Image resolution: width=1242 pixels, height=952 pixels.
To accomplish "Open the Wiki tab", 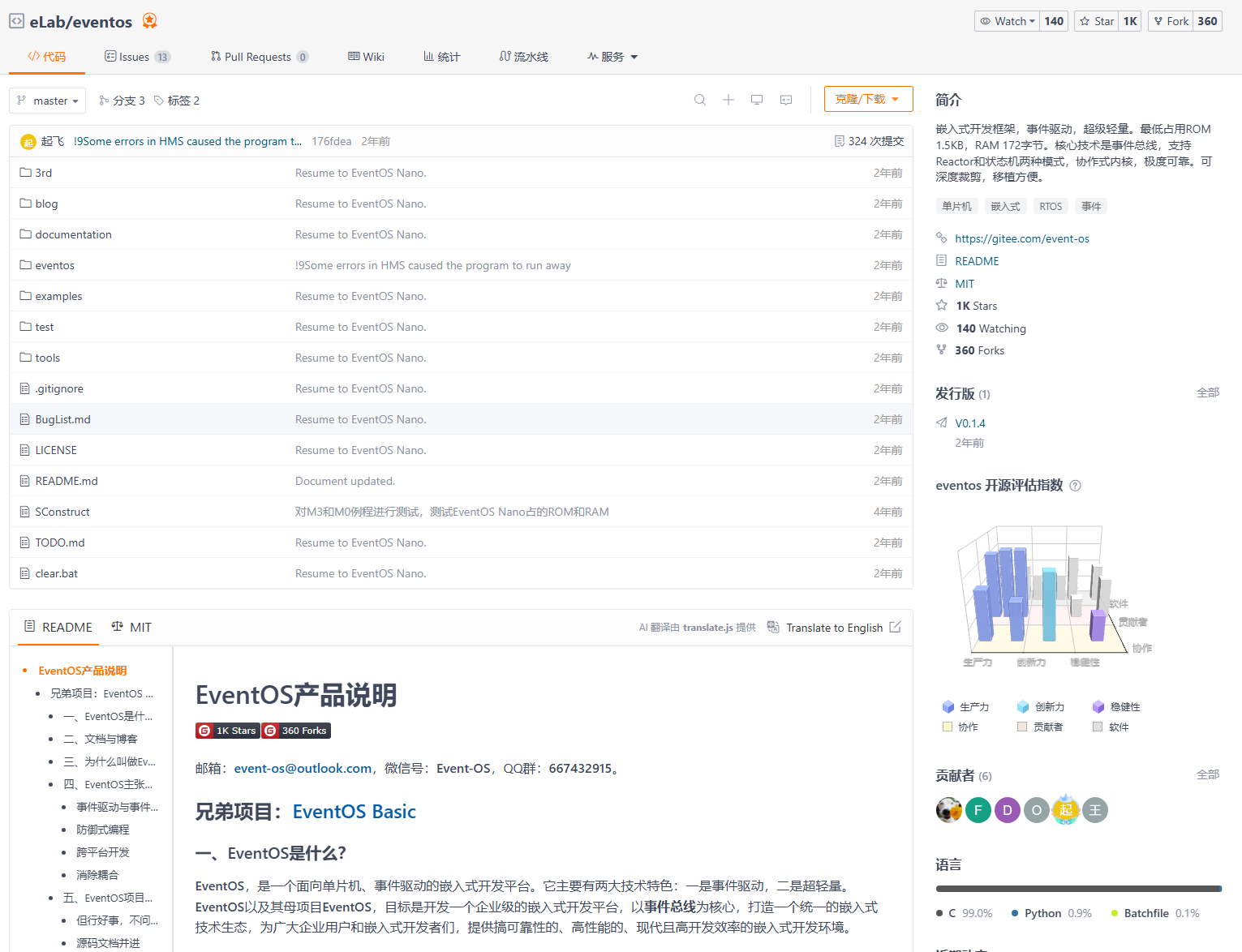I will (365, 56).
